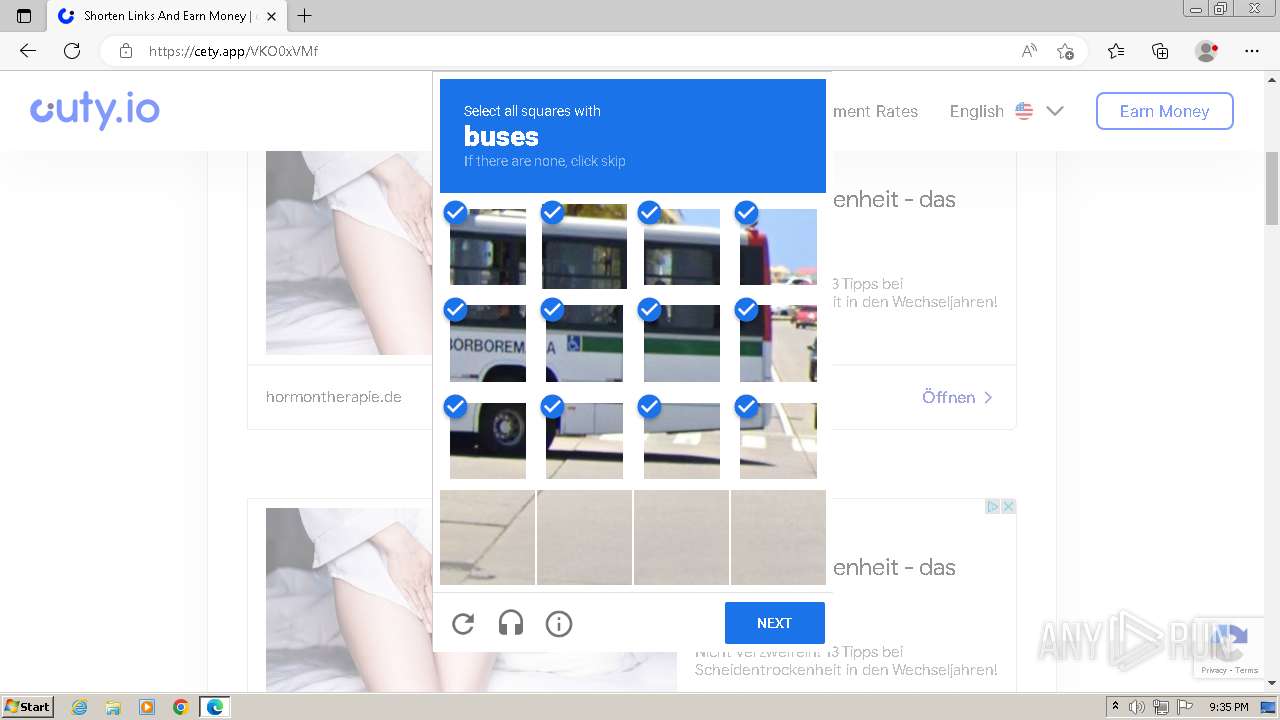Click the 9:35 PM clock

coord(1229,707)
